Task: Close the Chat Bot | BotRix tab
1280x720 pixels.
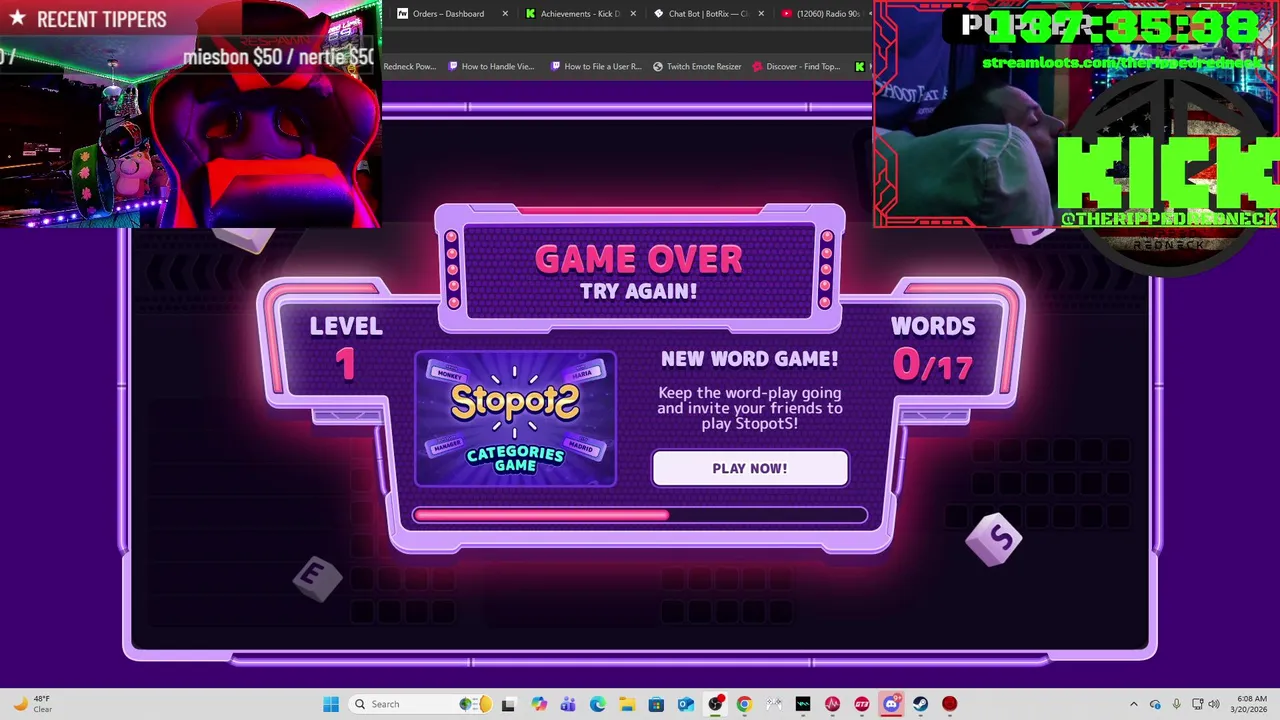Action: (x=761, y=14)
